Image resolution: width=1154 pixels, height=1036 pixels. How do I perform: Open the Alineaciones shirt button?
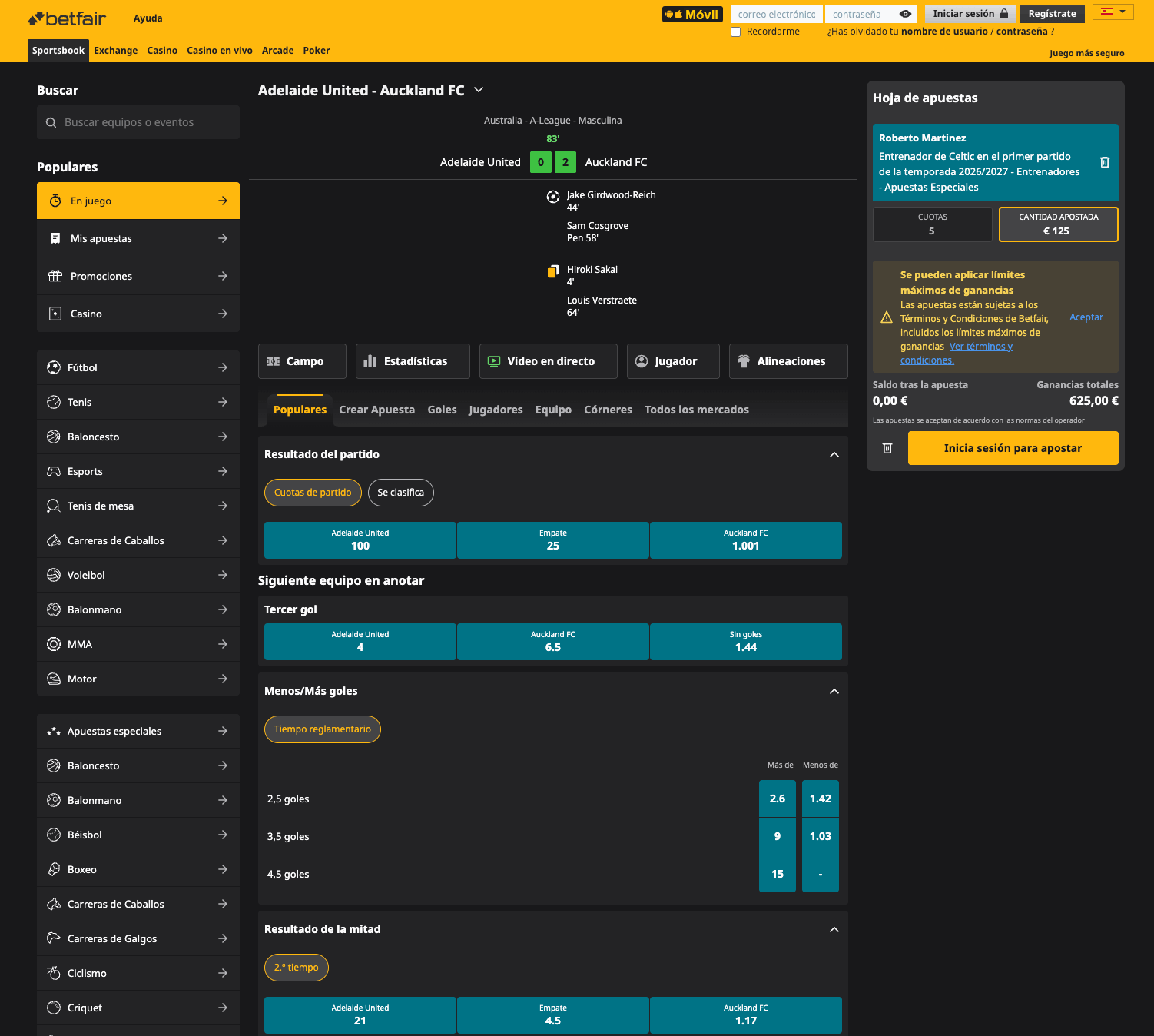pos(788,361)
